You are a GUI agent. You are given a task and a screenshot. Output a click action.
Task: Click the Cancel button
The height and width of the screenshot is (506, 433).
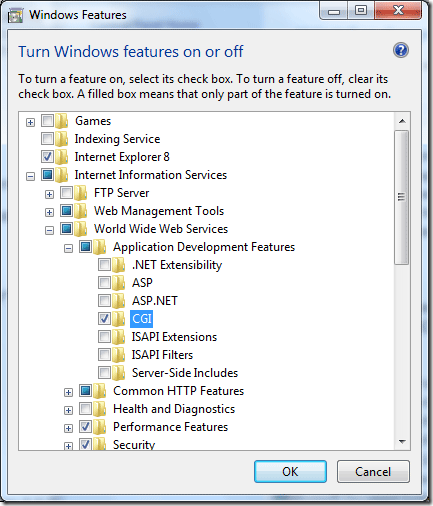(373, 472)
